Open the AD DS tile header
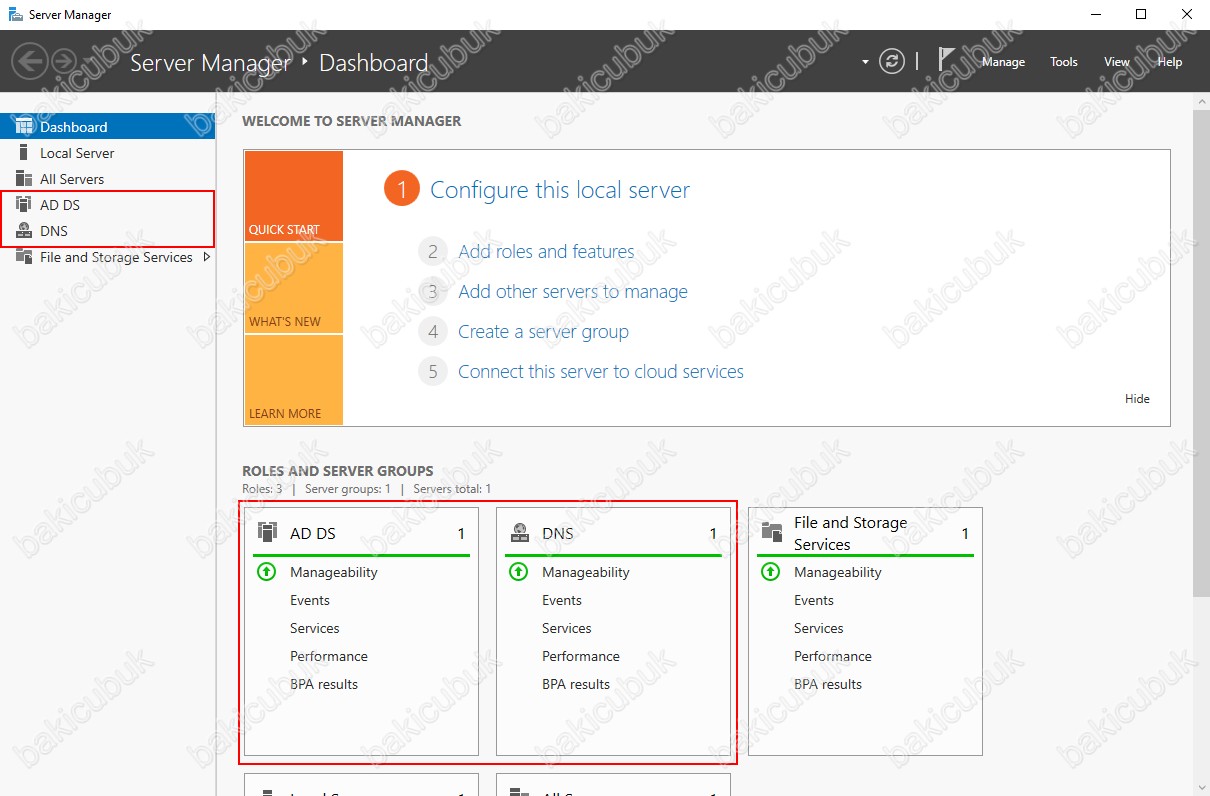Viewport: 1210px width, 796px height. coord(361,533)
